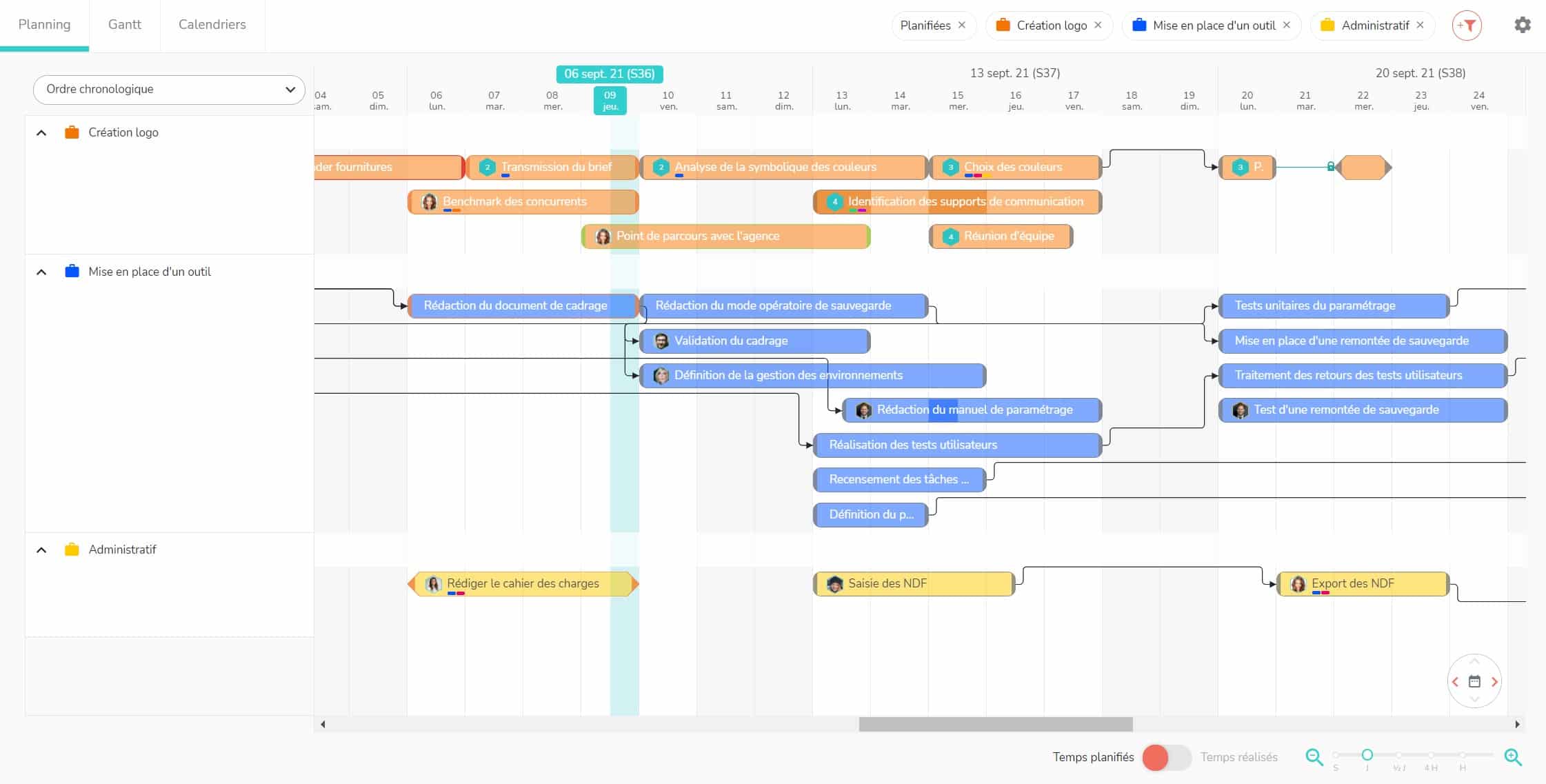The width and height of the screenshot is (1546, 784).
Task: Collapse the Mise en place d'un outil section
Action: (42, 271)
